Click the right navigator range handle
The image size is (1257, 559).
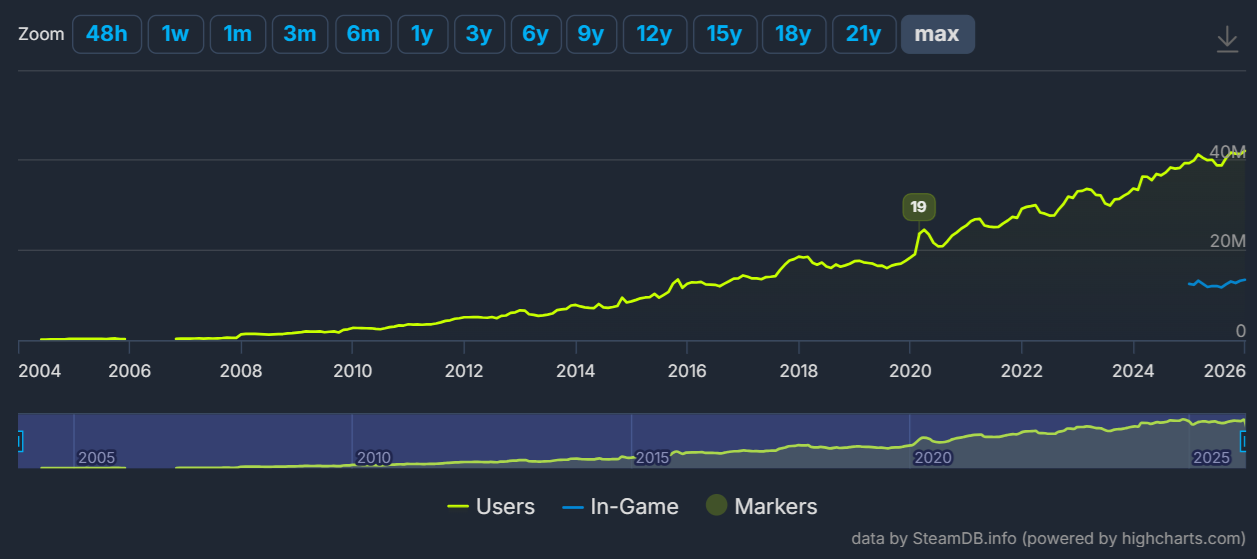pyautogui.click(x=1245, y=441)
